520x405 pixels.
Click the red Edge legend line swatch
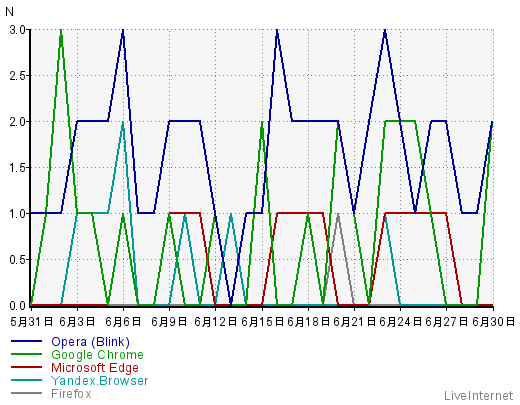(x=27, y=367)
